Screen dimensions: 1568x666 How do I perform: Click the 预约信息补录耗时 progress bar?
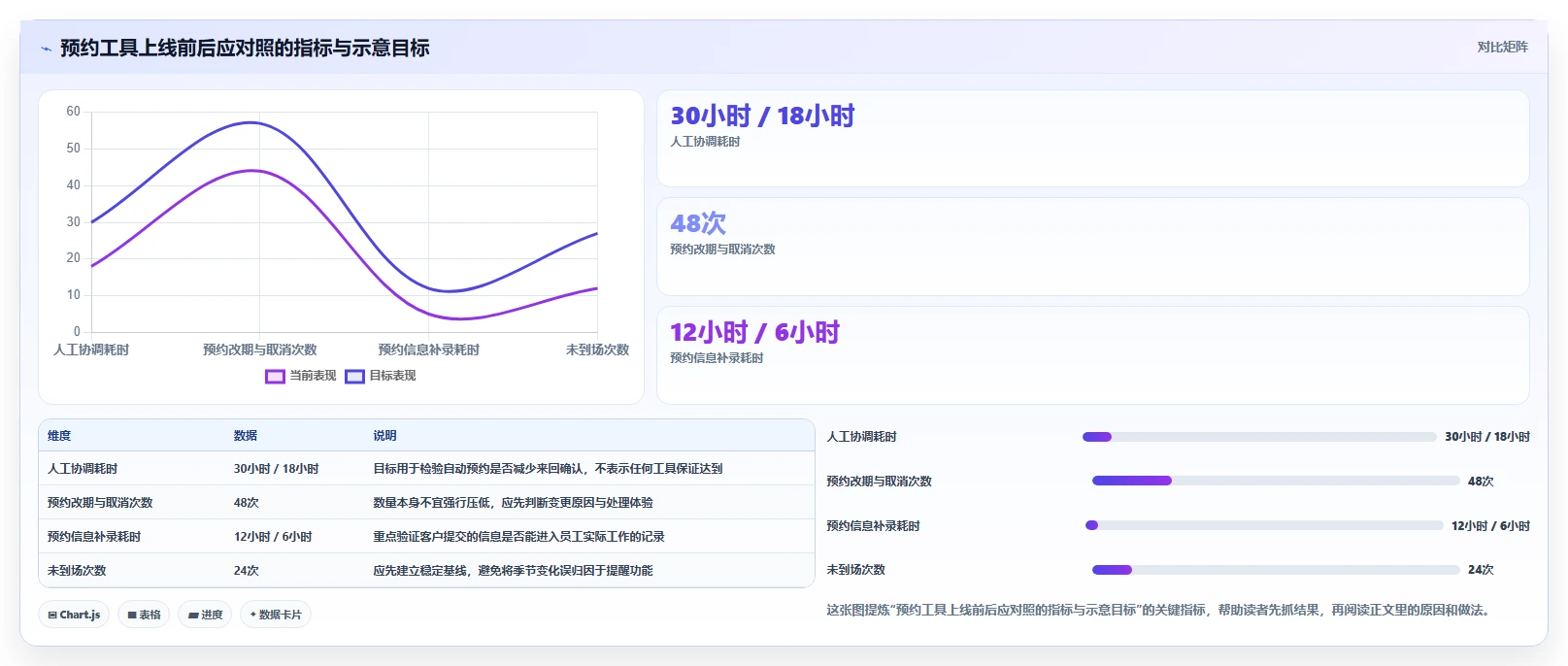pos(1264,525)
